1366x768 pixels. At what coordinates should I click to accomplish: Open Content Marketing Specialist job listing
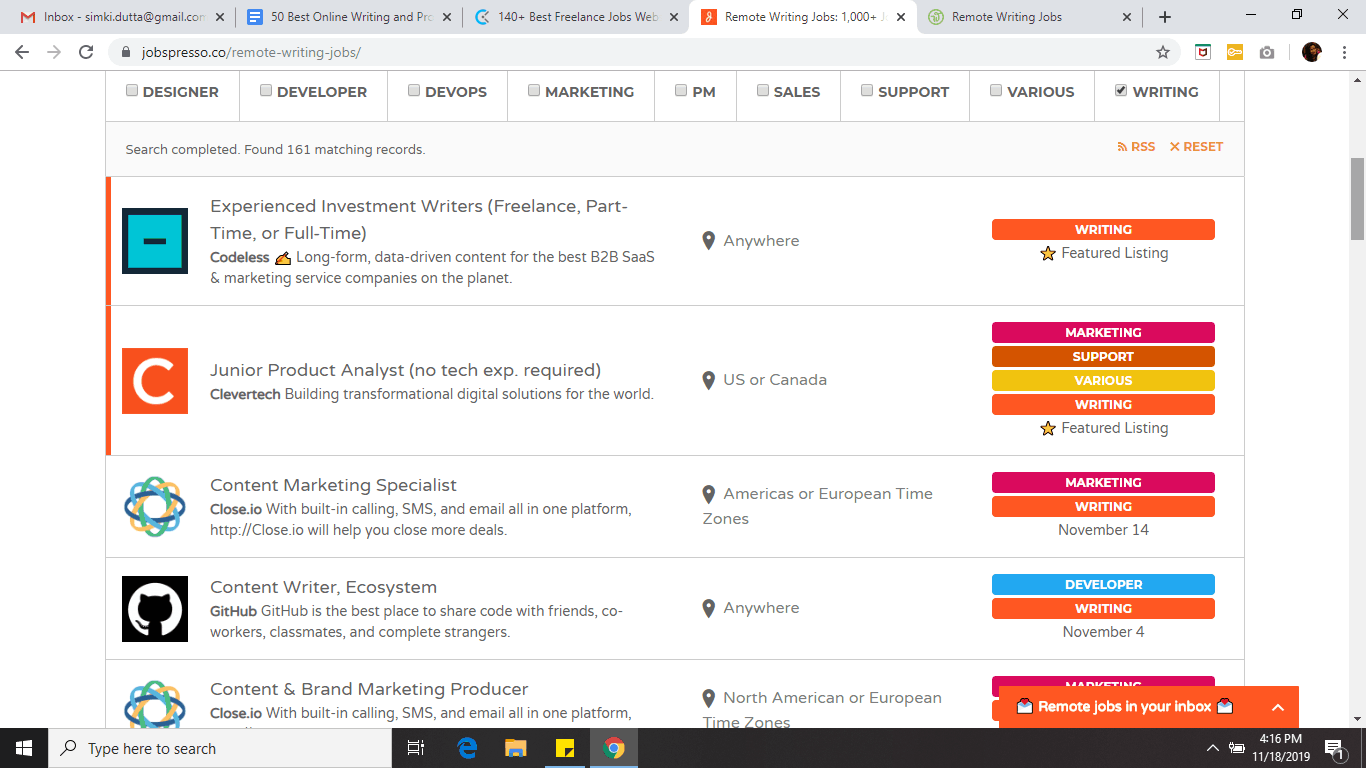pyautogui.click(x=333, y=485)
